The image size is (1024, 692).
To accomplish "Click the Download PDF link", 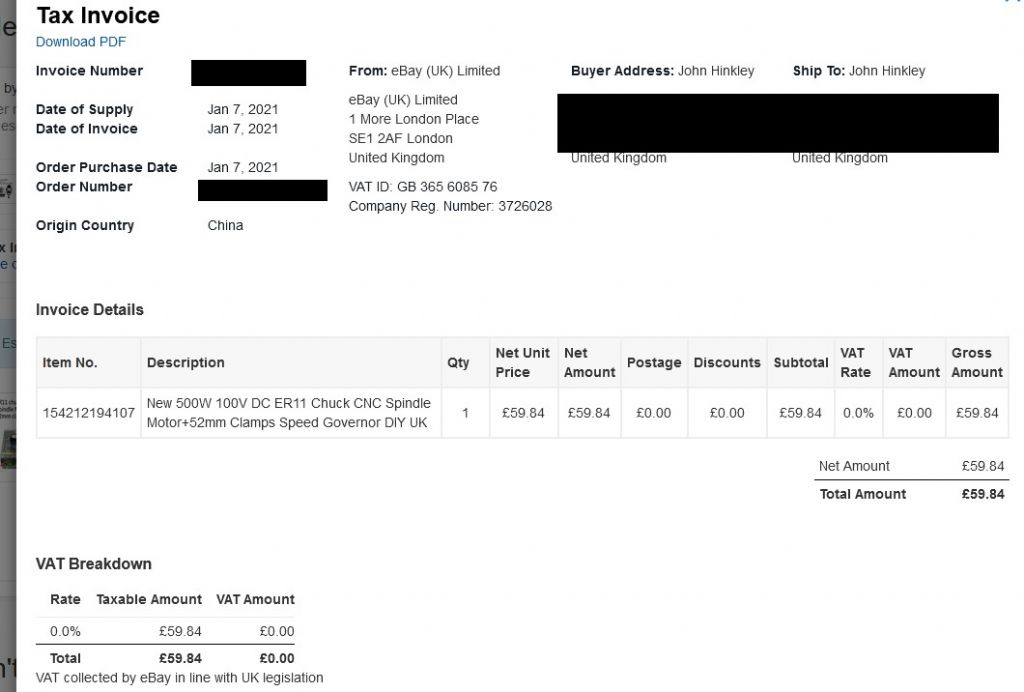I will tap(80, 42).
